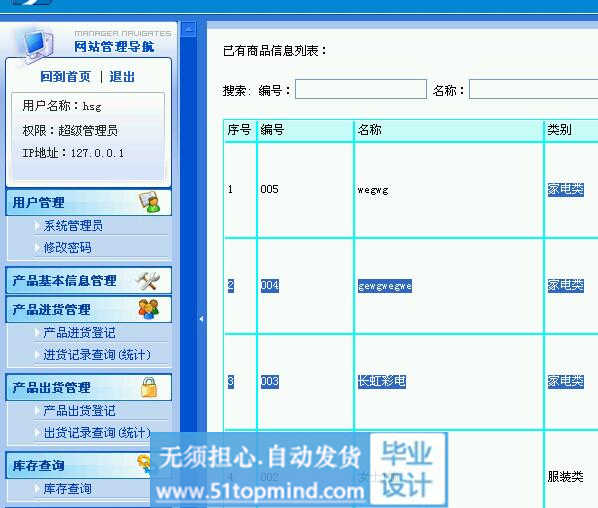598x508 pixels.
Task: Click the user icon beside 用户管理
Action: (x=150, y=202)
